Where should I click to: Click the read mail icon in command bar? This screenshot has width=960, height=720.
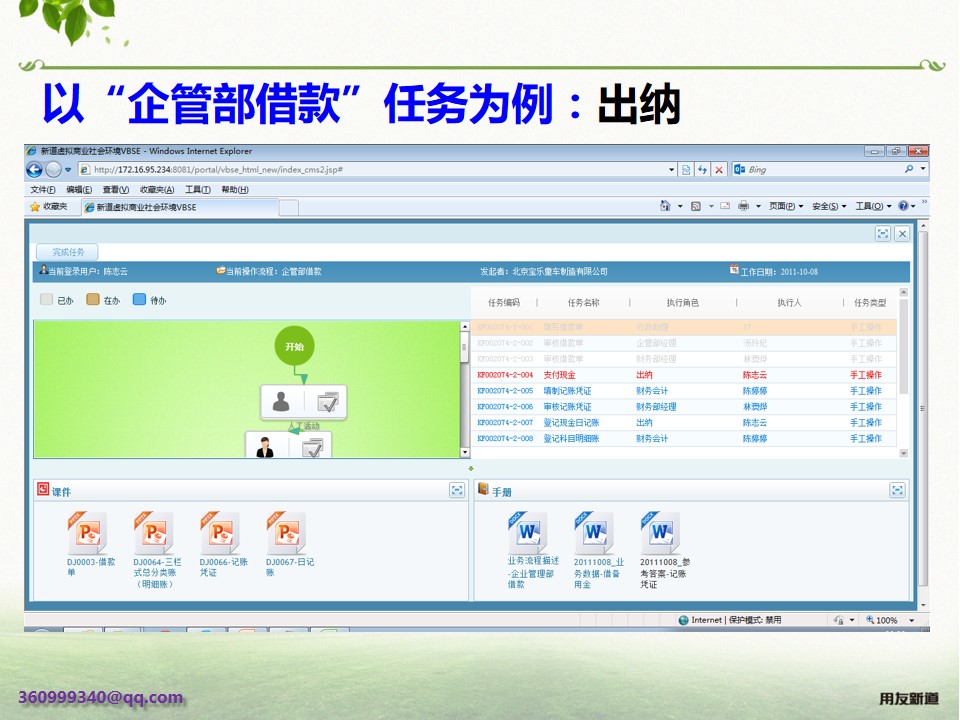coord(725,206)
